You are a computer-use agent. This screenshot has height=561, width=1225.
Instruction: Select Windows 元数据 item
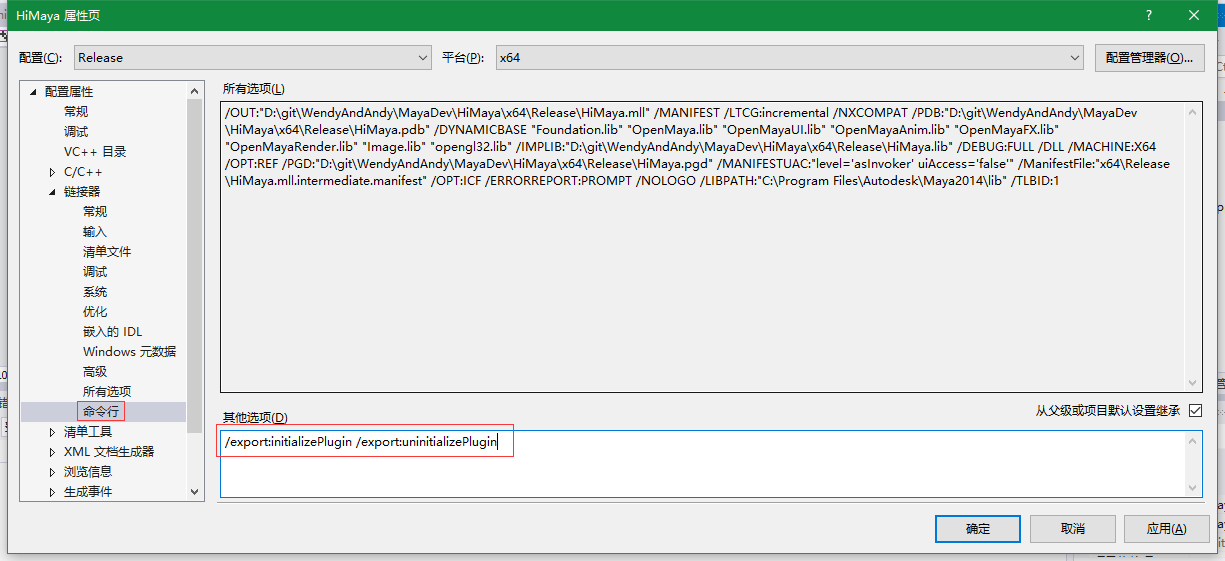[130, 352]
